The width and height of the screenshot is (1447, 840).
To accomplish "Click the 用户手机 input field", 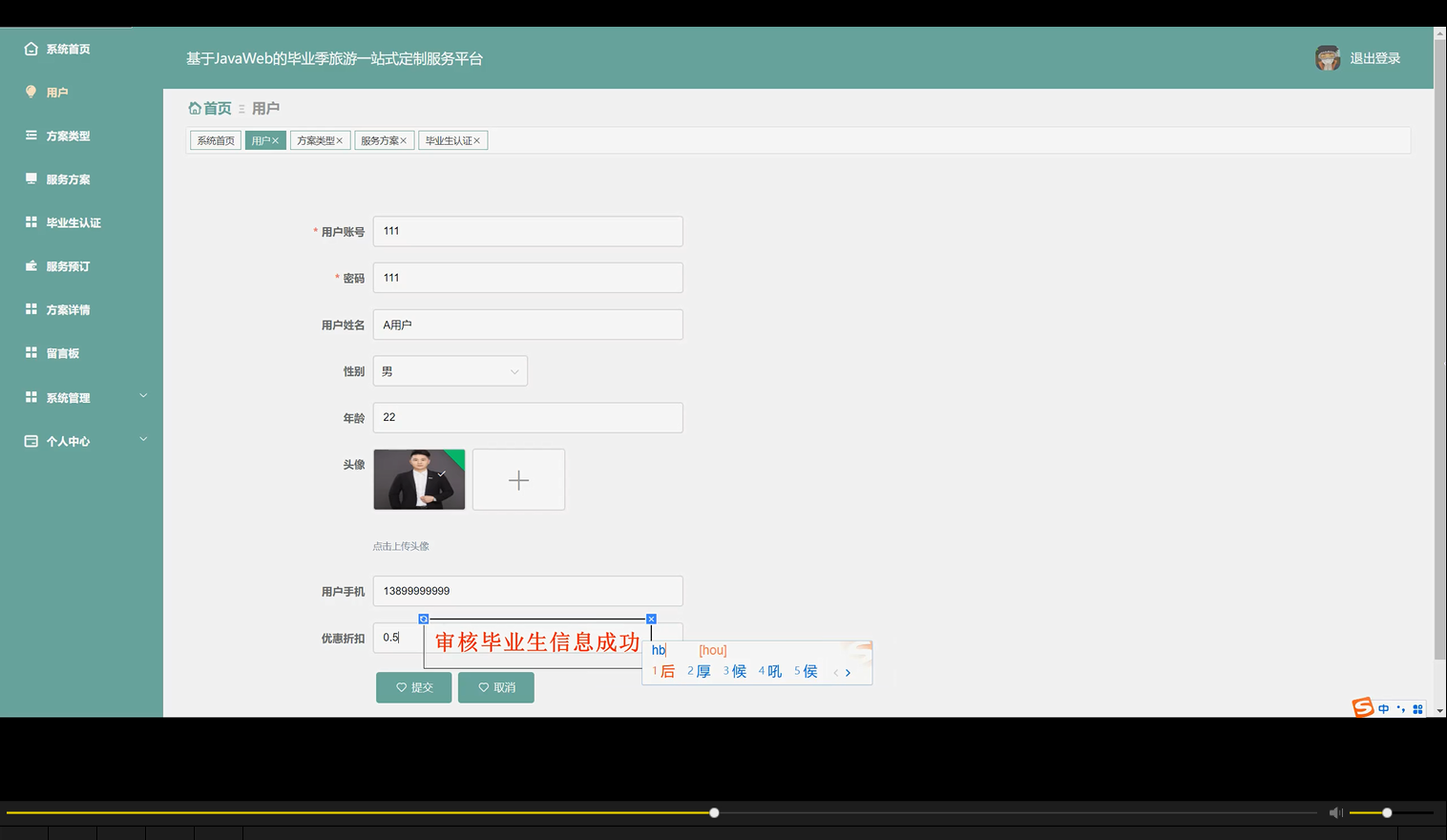I will click(528, 591).
